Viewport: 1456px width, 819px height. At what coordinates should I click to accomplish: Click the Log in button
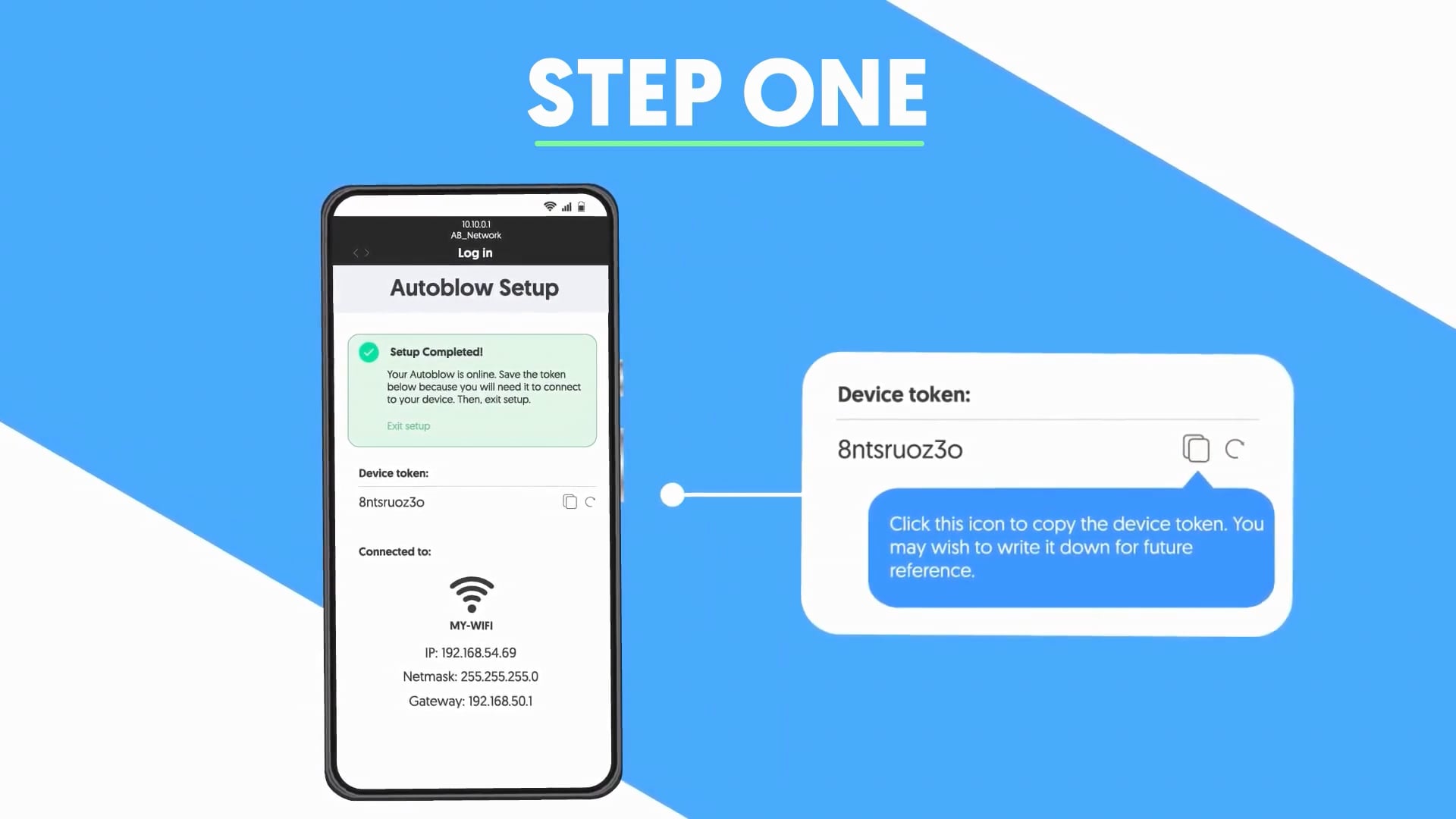(x=475, y=253)
